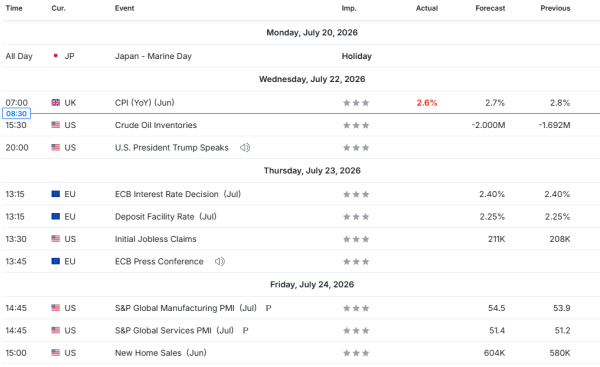600x367 pixels.
Task: Open the Crude Oil Inventories event
Action: tap(156, 125)
